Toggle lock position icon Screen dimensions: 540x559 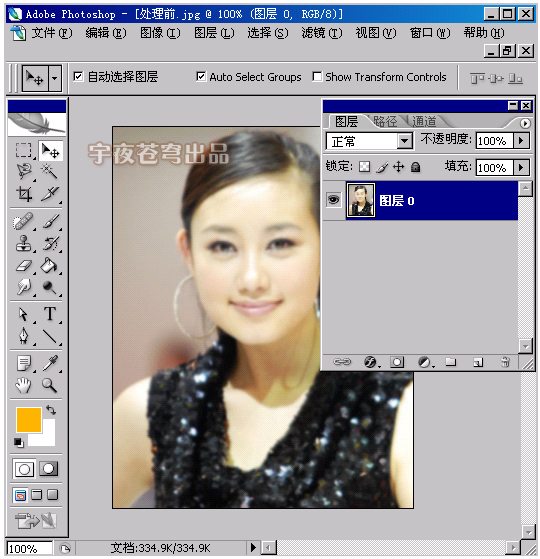click(x=398, y=167)
